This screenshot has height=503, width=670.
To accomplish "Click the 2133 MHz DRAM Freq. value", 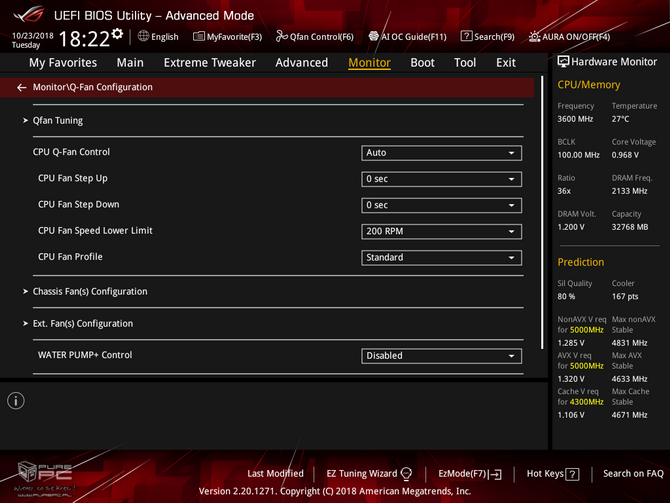I will 629,191.
